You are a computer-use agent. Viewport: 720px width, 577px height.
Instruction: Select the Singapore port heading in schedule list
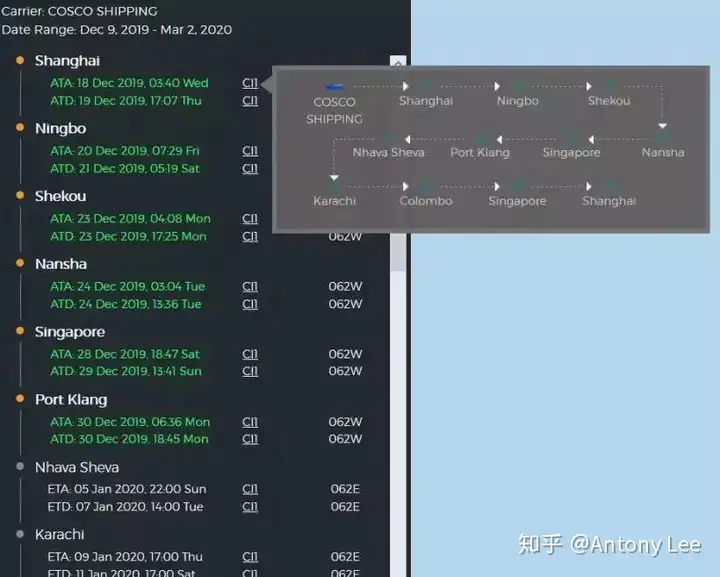[x=70, y=332]
